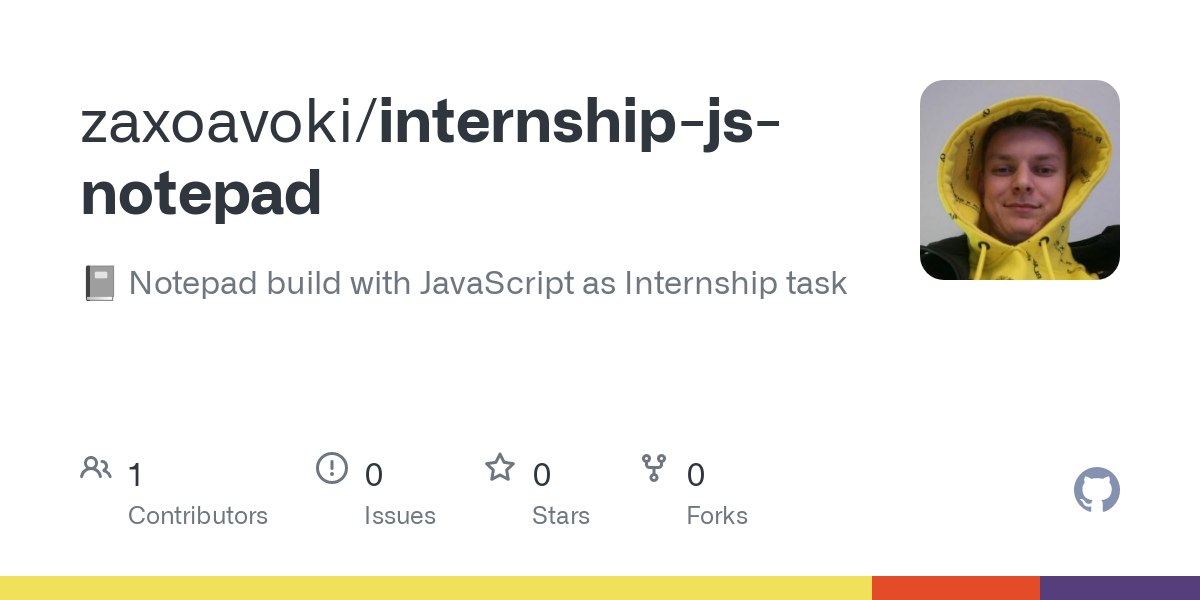Click the stars count 0

541,475
